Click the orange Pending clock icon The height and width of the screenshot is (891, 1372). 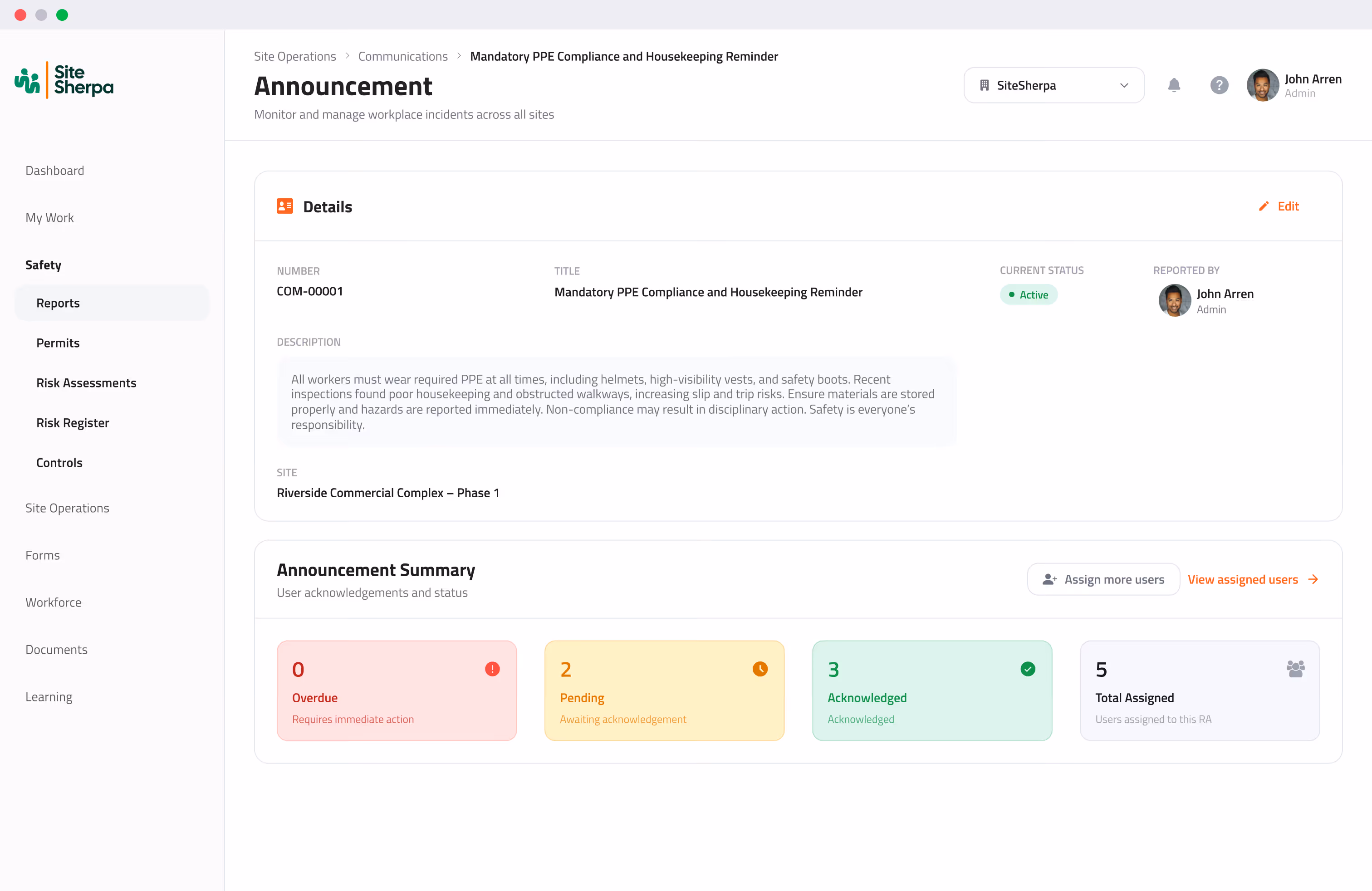pyautogui.click(x=760, y=669)
